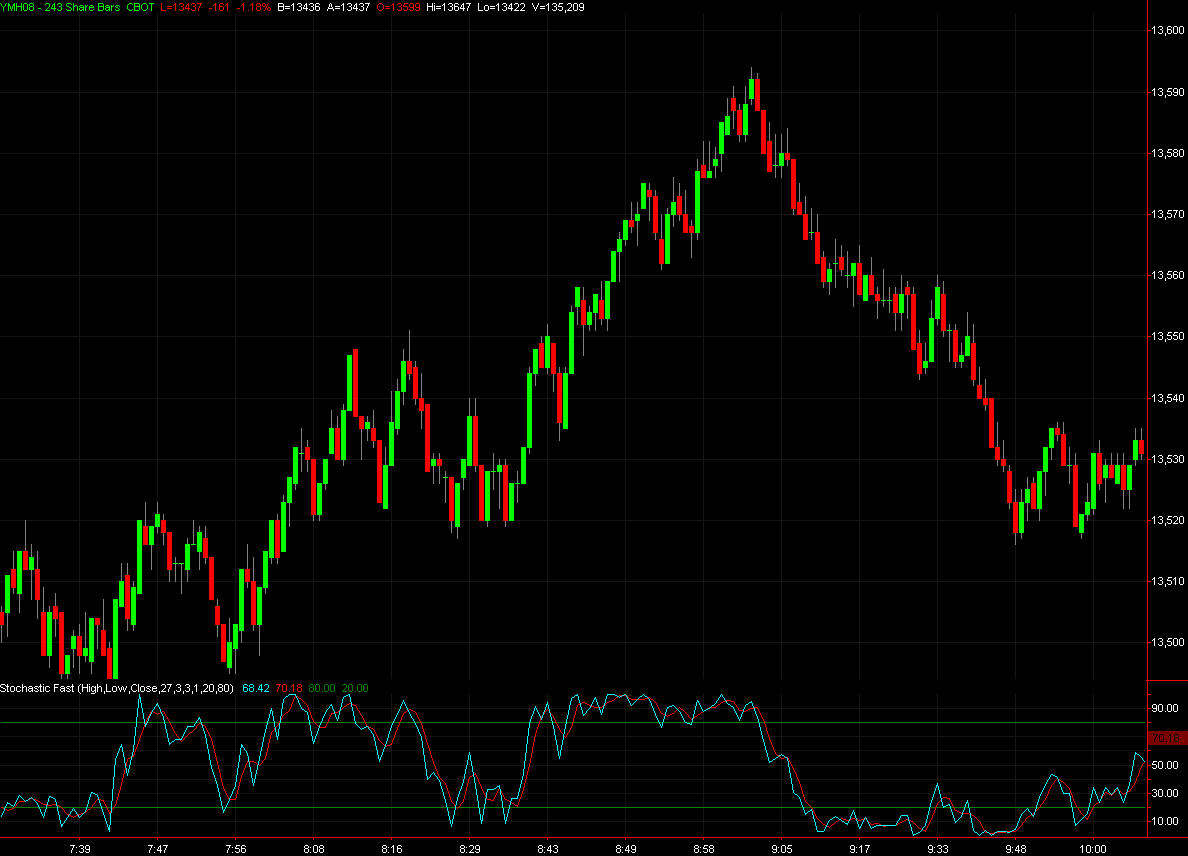Screen dimensions: 1188x856
Task: Click the 10.00 stochastic axis label
Action: pyautogui.click(x=1165, y=821)
